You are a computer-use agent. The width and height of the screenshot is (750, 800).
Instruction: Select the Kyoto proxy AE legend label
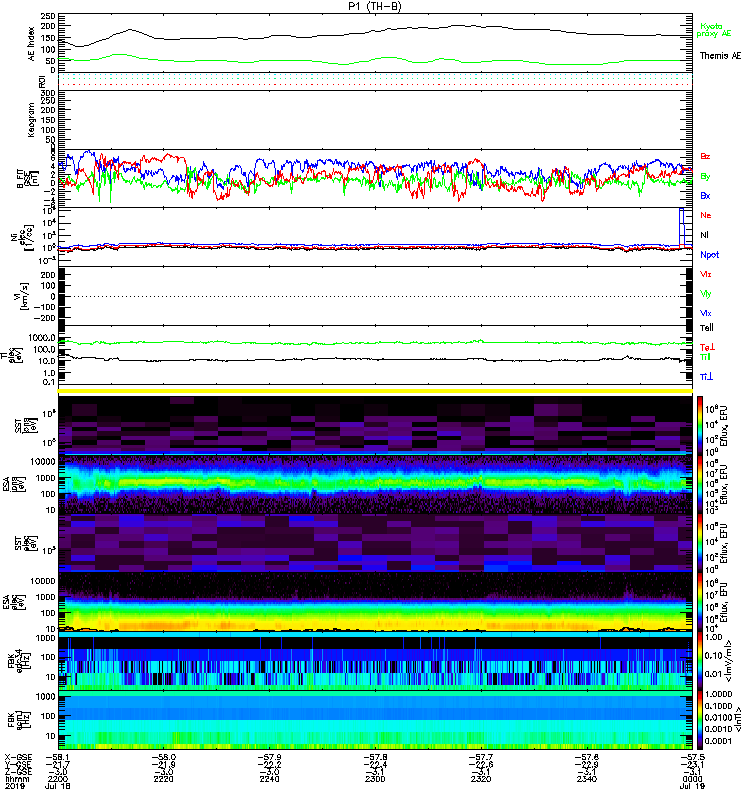[x=713, y=30]
